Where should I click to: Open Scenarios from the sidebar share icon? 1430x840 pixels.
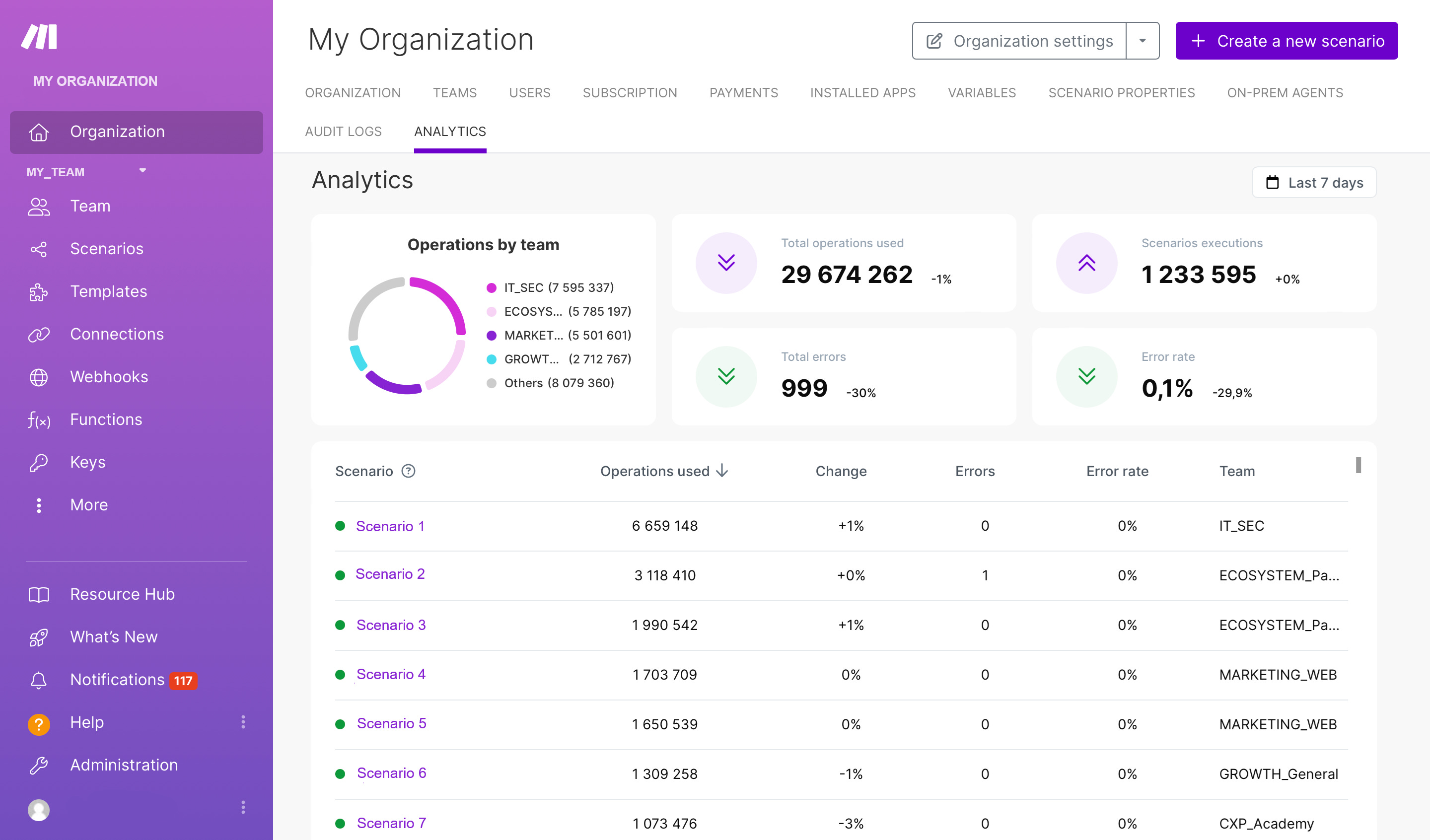[39, 249]
